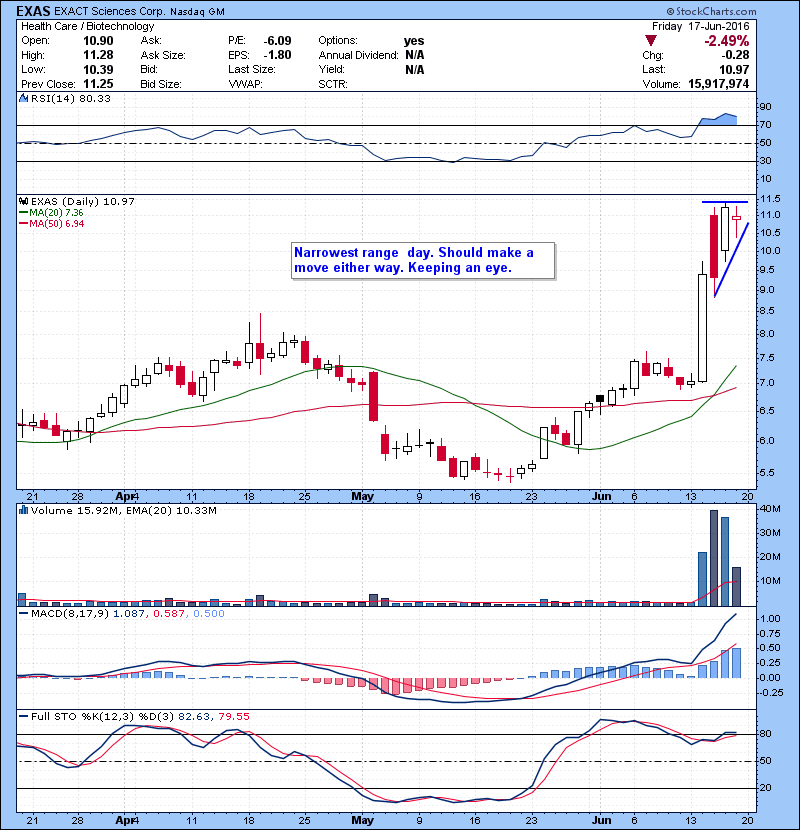Click 'Health Care / Biotechnology' sector label
800x830 pixels.
pyautogui.click(x=87, y=26)
